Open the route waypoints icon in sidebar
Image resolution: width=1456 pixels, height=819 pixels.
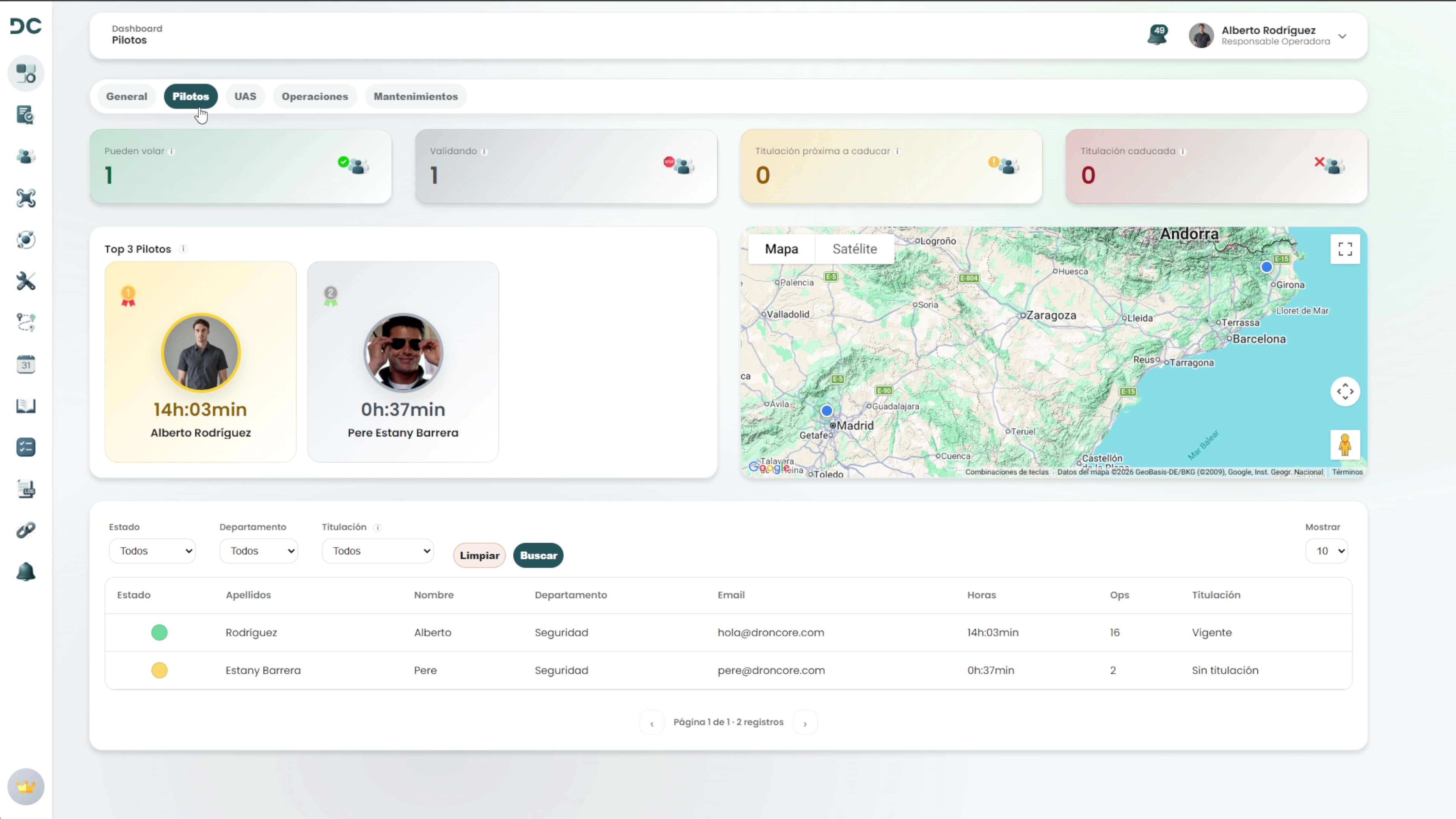[x=26, y=323]
